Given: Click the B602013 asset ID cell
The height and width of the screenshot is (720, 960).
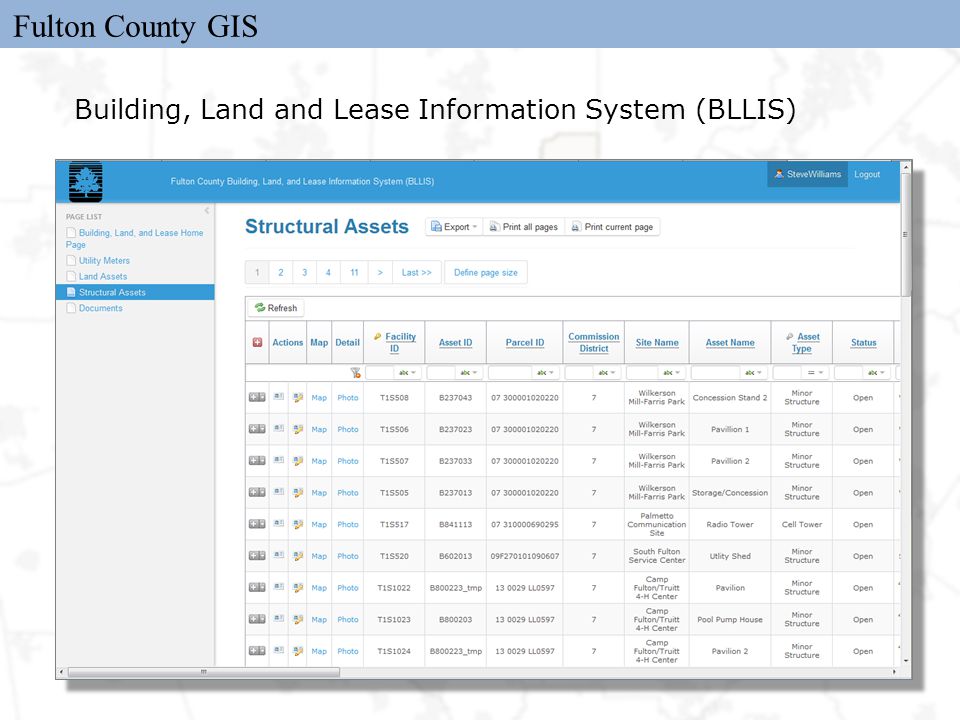Looking at the screenshot, I should 456,556.
